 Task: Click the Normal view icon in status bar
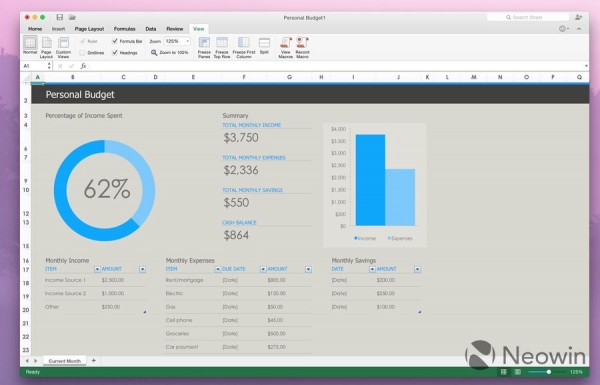point(504,372)
